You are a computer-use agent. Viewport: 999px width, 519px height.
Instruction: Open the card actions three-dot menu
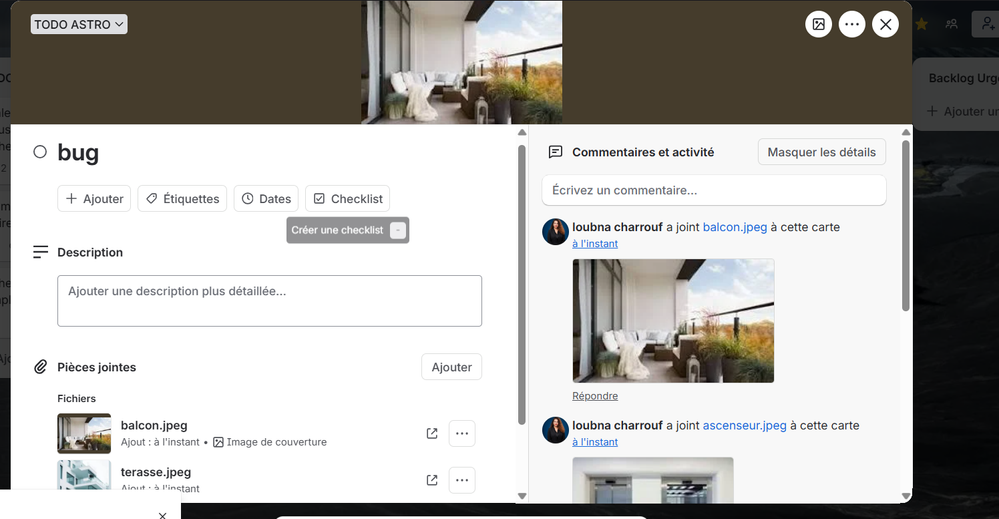click(x=852, y=24)
